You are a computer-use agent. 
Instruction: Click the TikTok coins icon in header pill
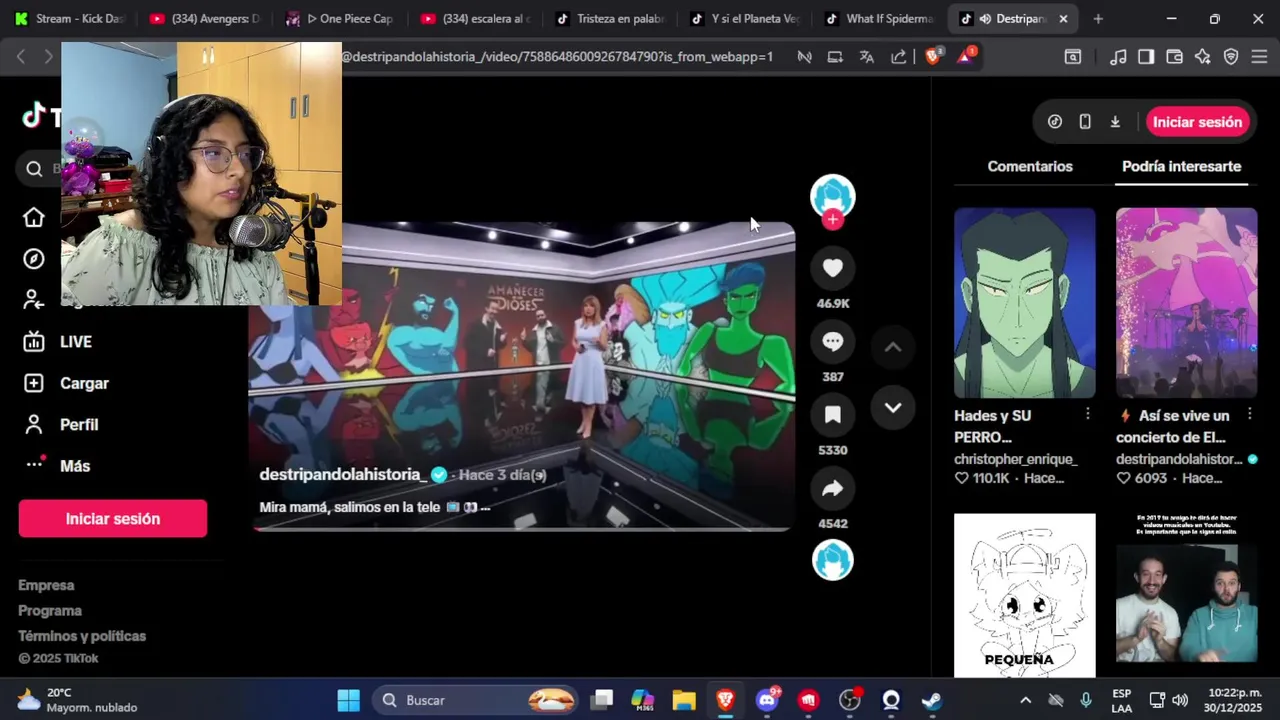click(1055, 122)
